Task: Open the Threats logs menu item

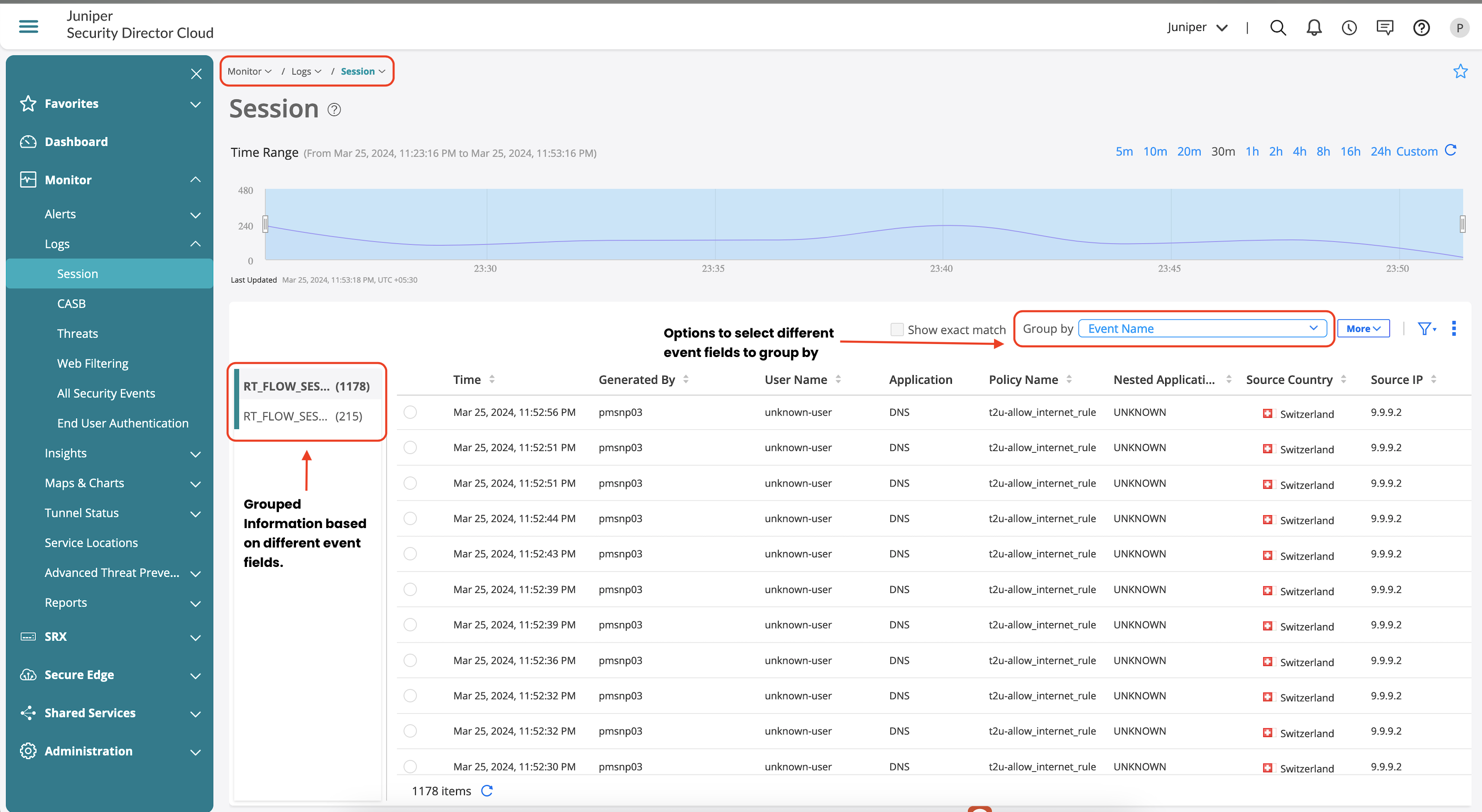Action: (x=78, y=333)
